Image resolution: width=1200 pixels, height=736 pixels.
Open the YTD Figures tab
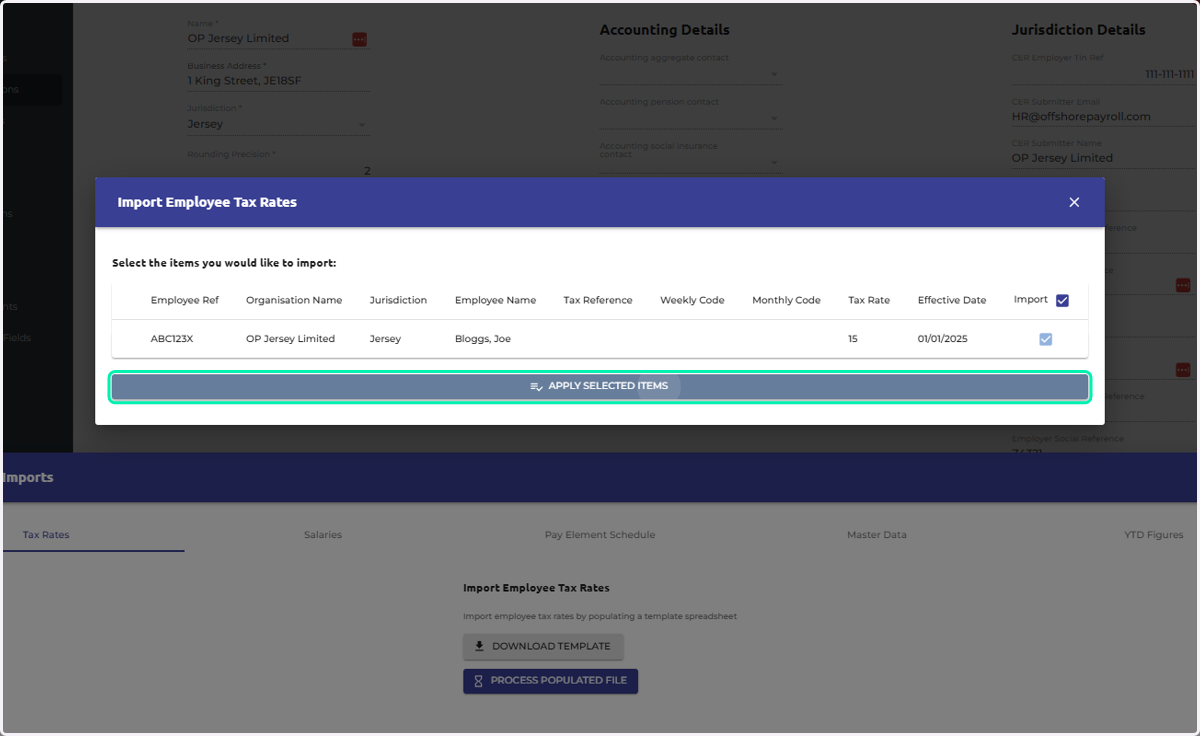coord(1153,535)
